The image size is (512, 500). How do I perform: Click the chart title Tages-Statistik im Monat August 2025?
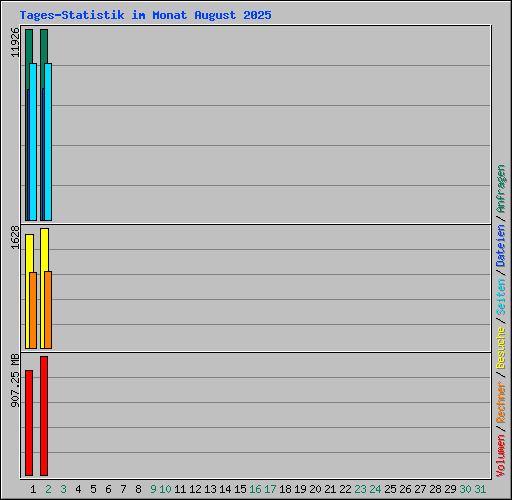[x=145, y=15]
